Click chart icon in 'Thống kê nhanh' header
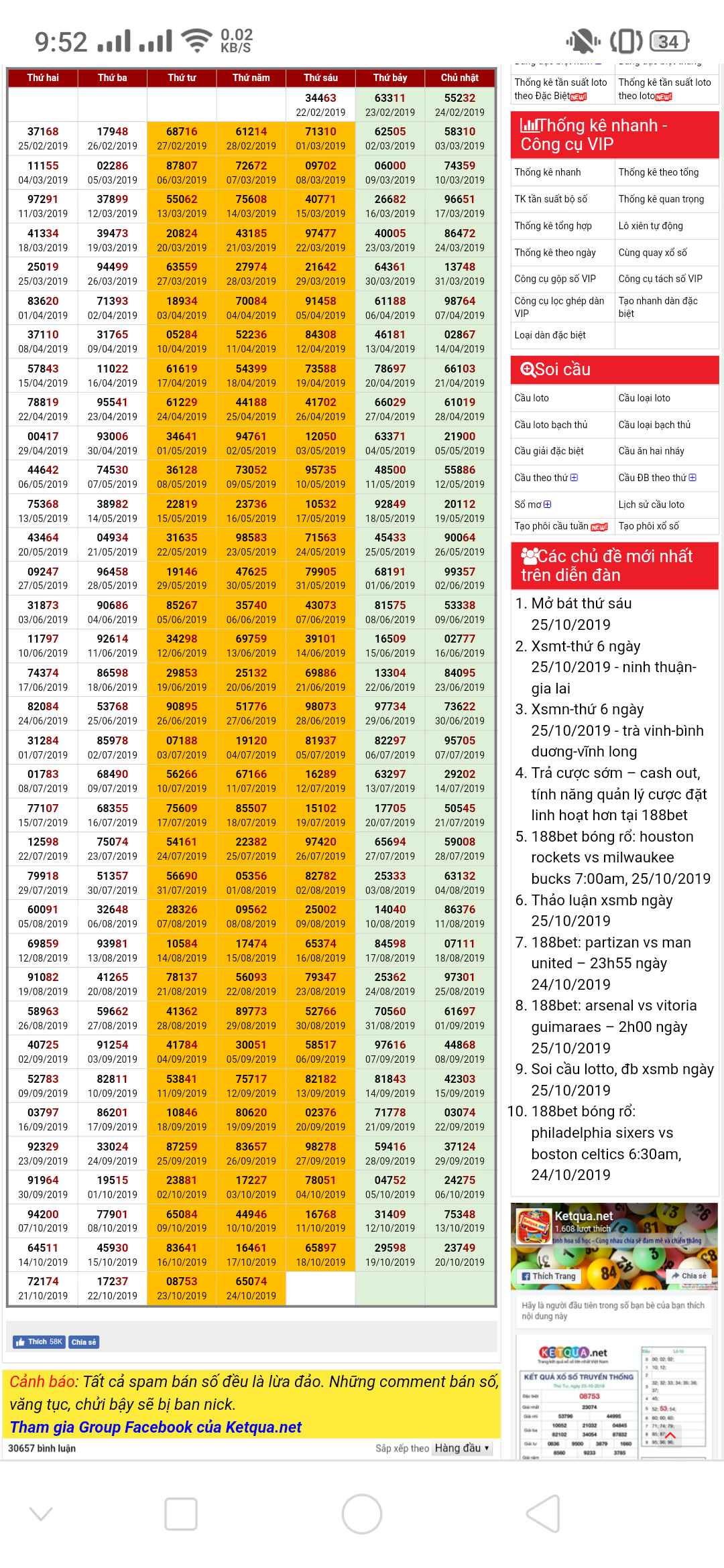The width and height of the screenshot is (724, 1568). click(530, 125)
